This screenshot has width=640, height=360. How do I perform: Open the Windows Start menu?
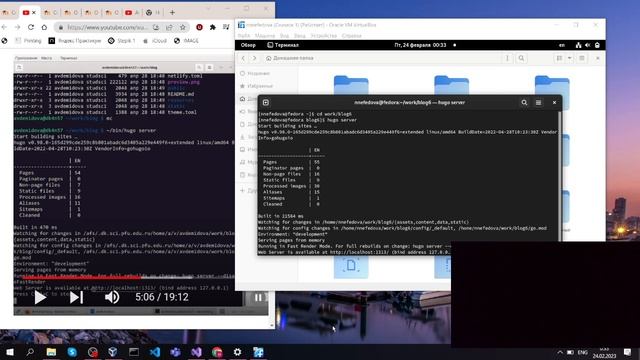tap(9, 352)
